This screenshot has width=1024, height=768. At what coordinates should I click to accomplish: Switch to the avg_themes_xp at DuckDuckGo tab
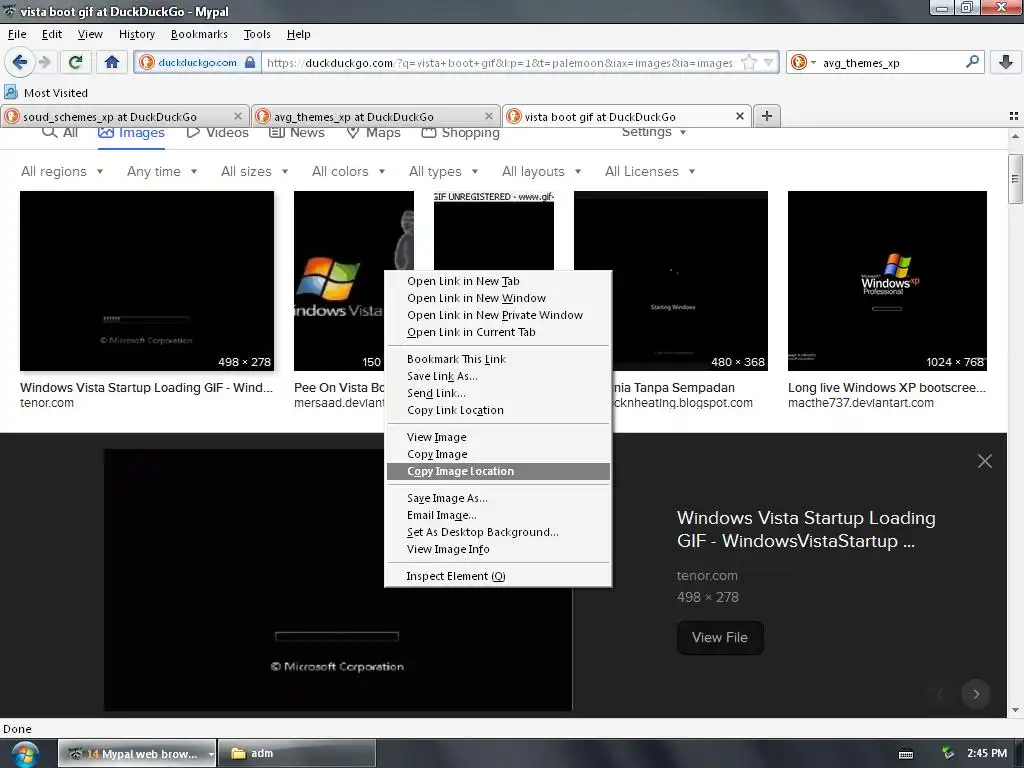376,116
